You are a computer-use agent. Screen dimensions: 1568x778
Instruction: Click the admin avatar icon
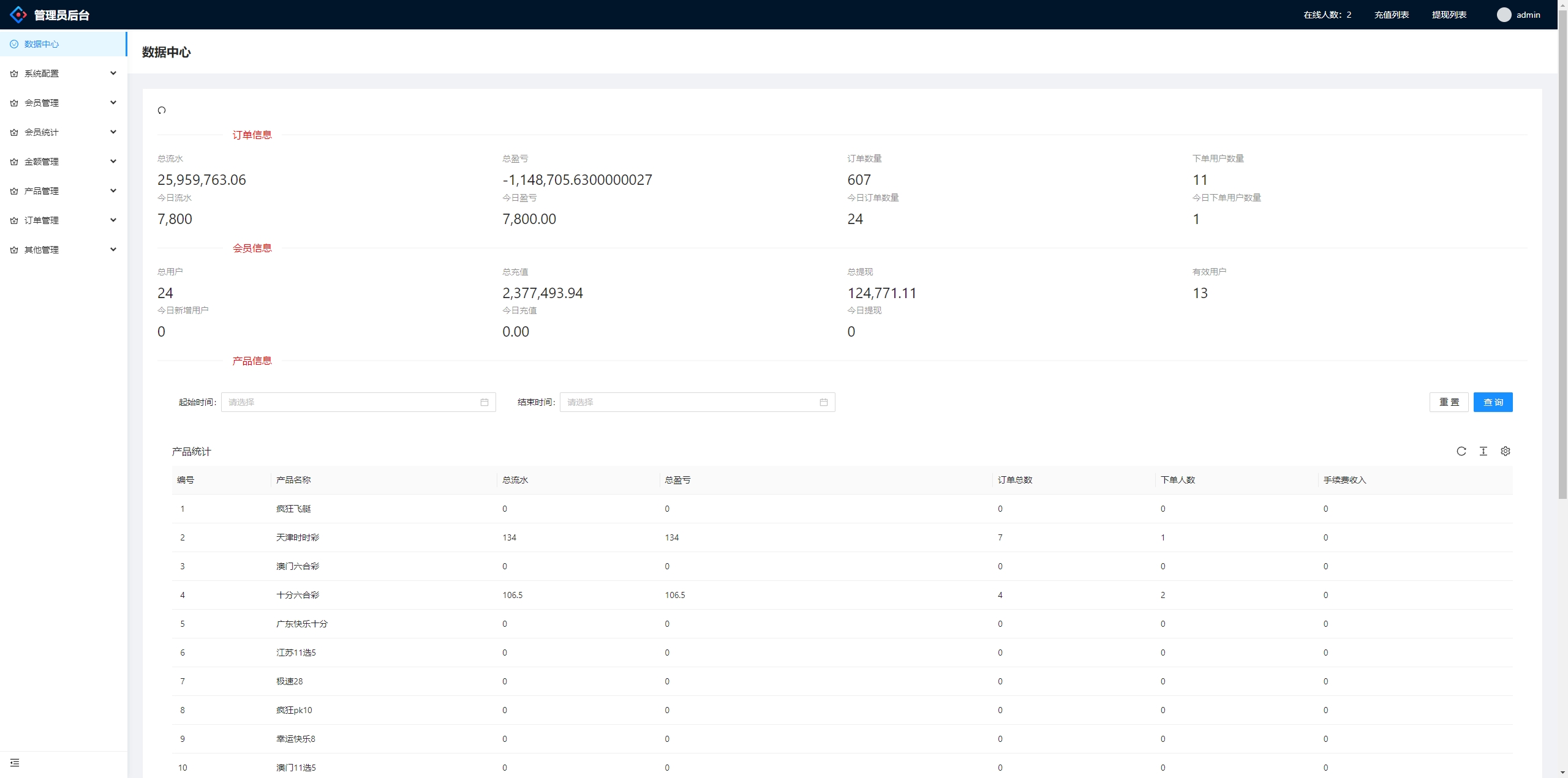coord(1504,15)
